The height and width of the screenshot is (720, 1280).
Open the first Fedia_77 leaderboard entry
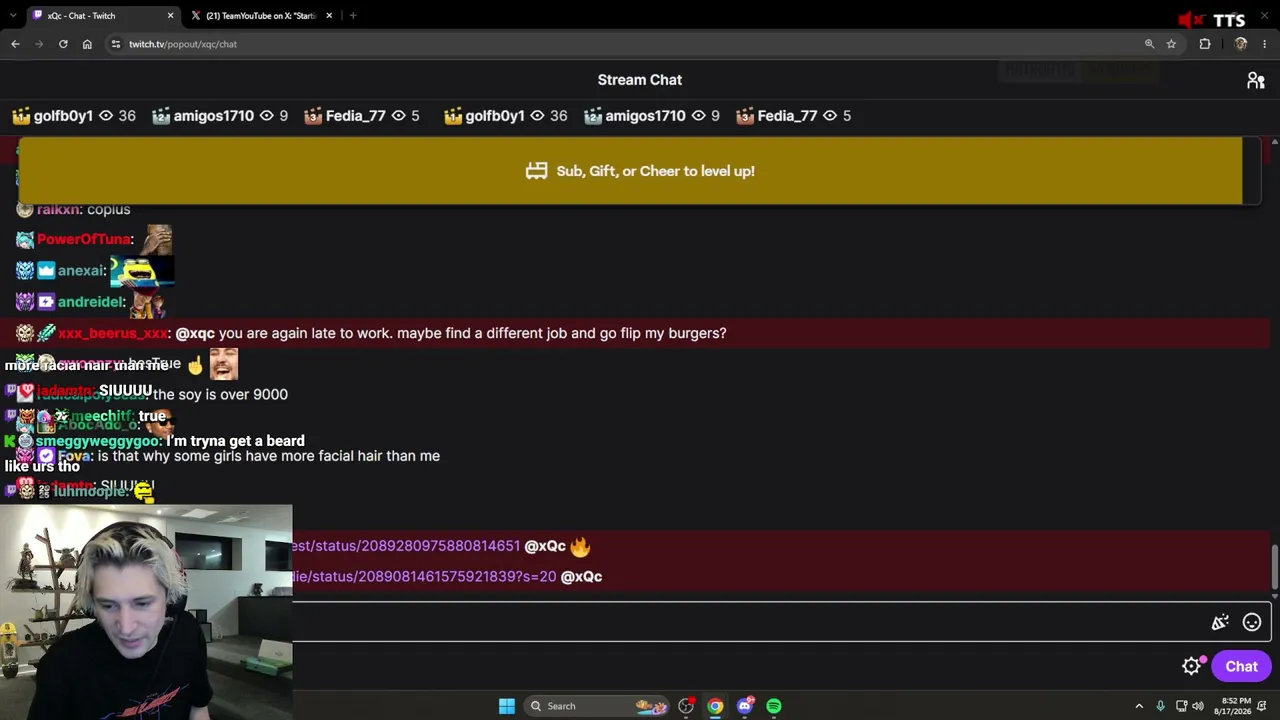point(361,116)
